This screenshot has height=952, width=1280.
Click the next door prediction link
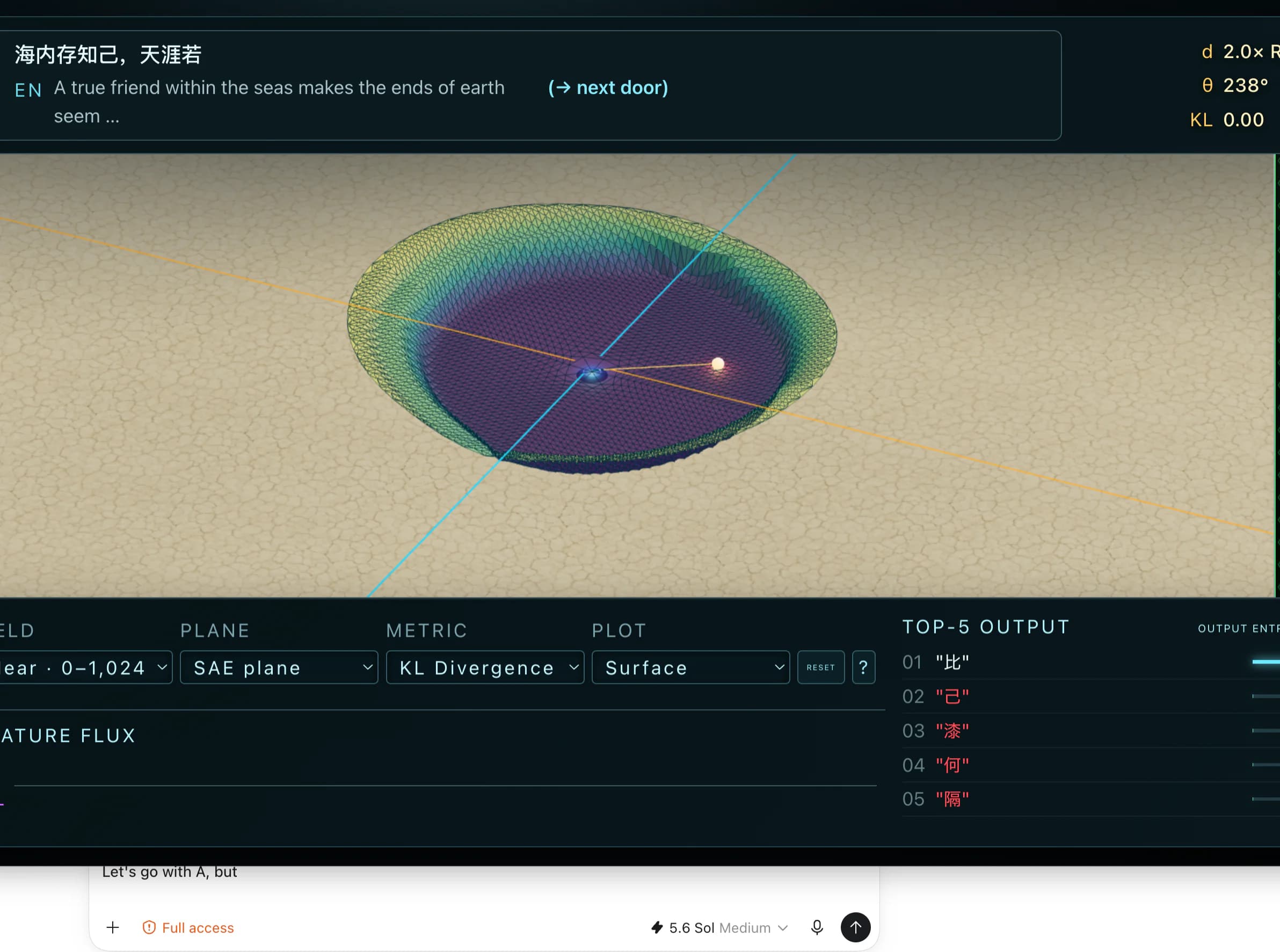pyautogui.click(x=608, y=88)
